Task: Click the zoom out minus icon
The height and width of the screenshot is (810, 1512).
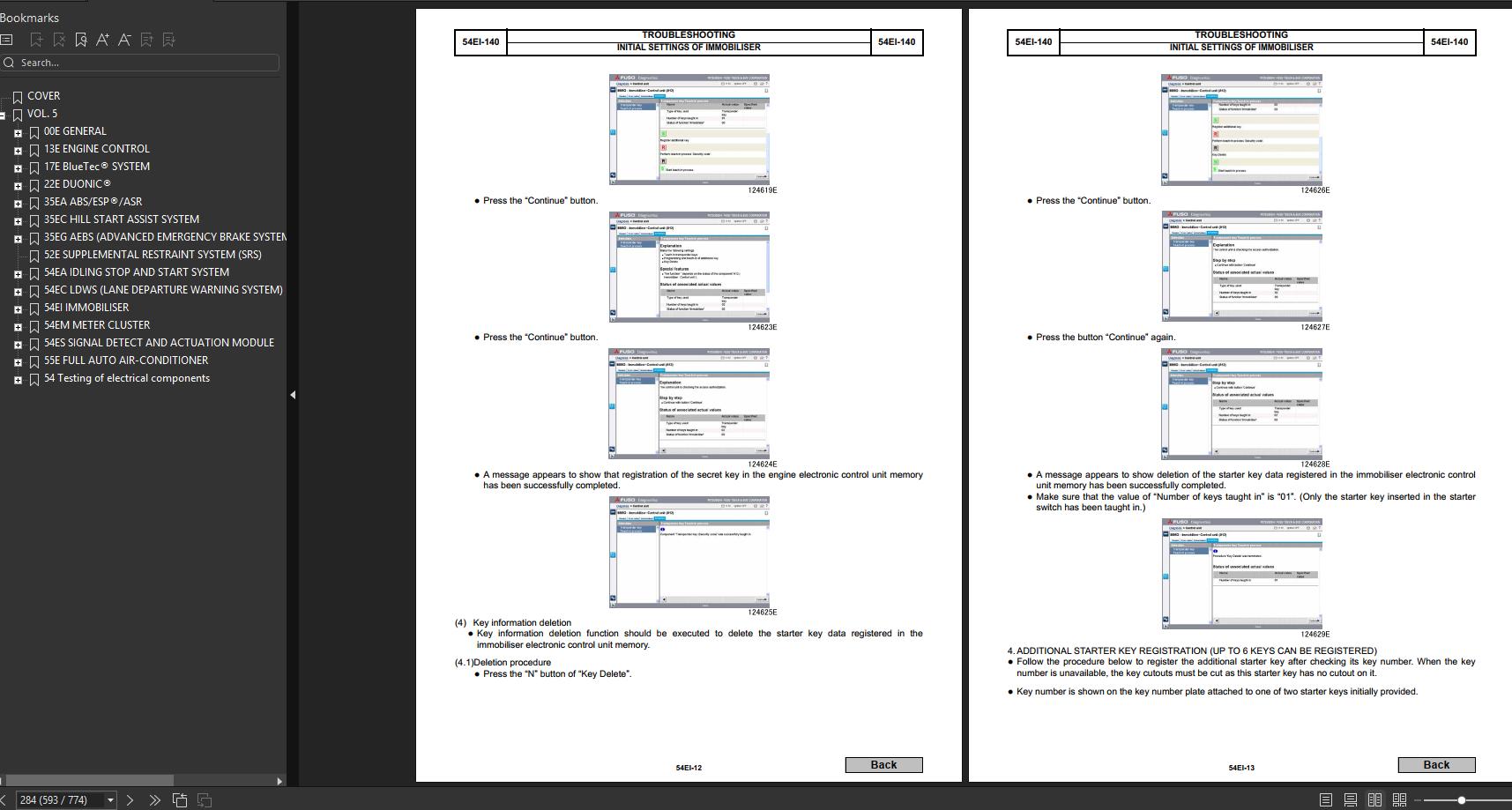Action: pyautogui.click(x=1418, y=800)
